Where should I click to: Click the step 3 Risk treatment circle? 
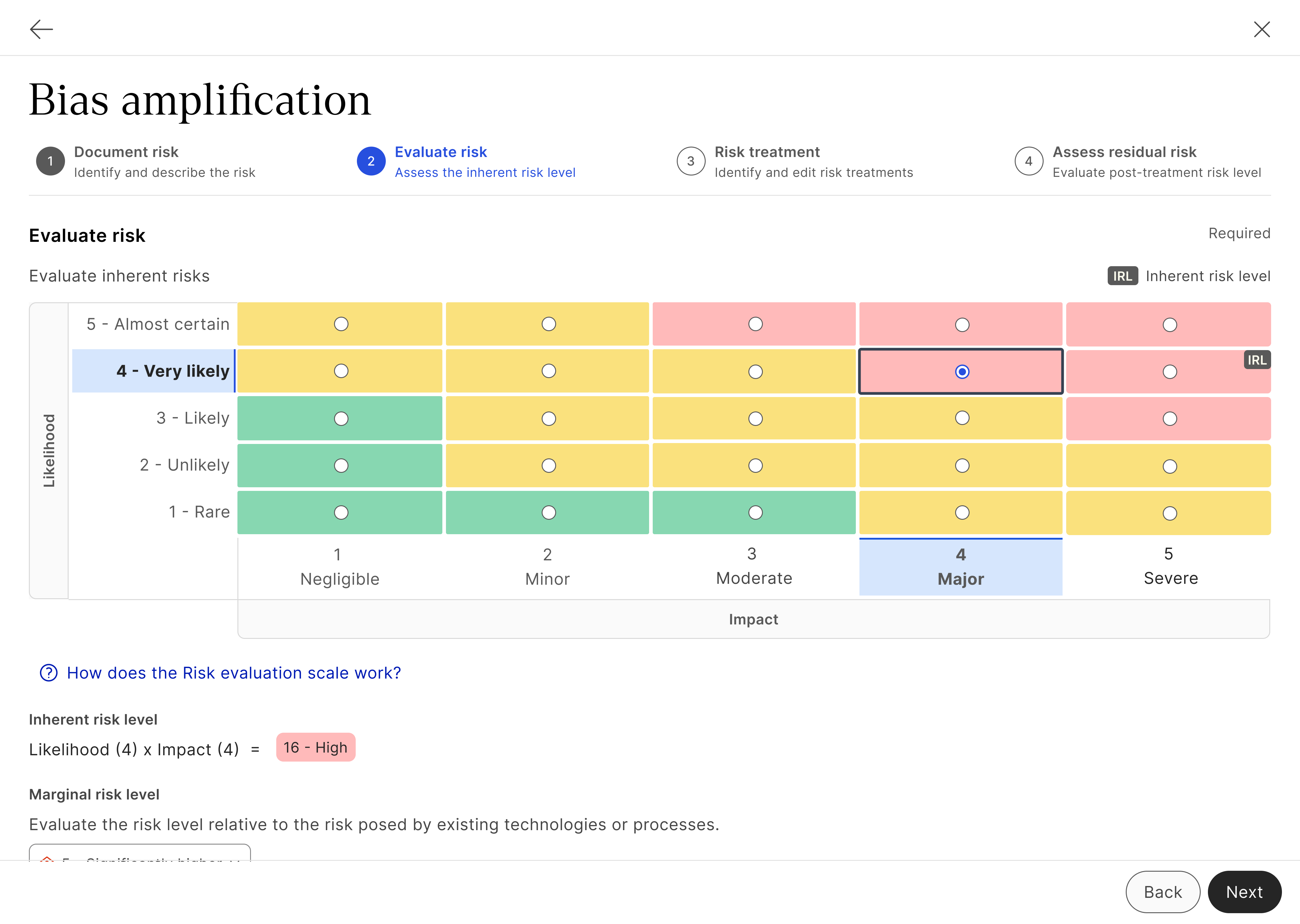tap(690, 161)
